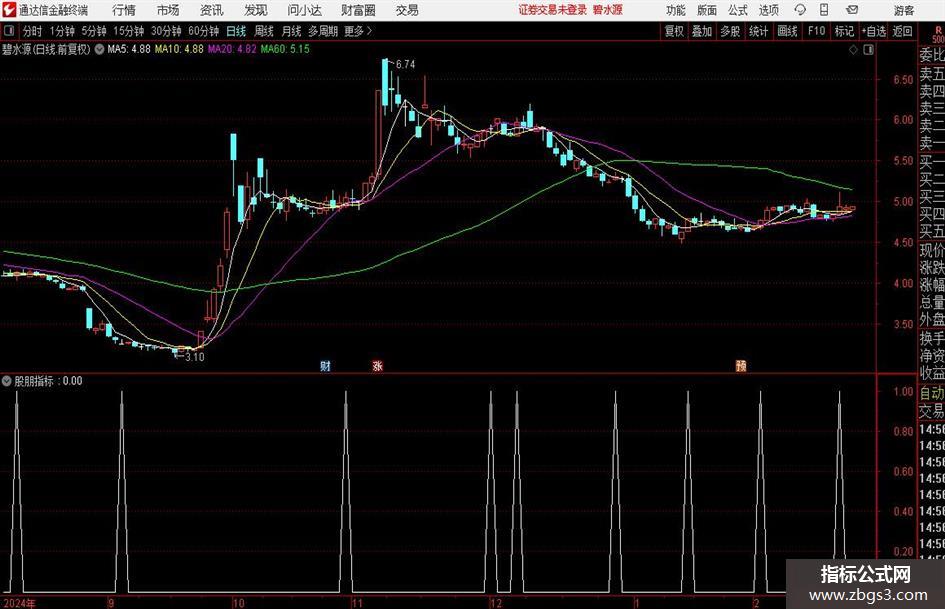Click the customer service headset icon
Screen dimensions: 945x609
coord(800,10)
